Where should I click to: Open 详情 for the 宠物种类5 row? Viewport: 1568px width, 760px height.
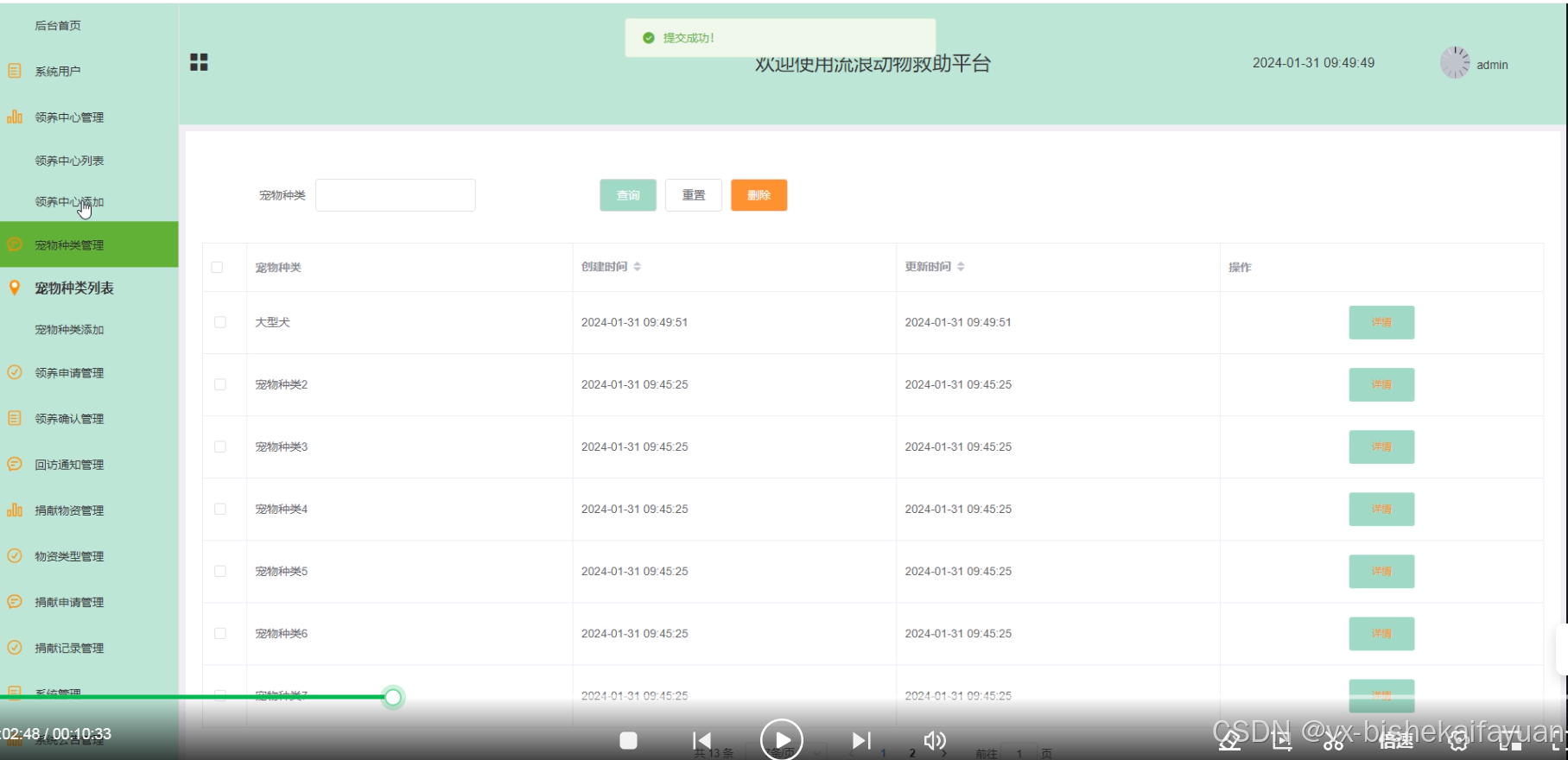[1381, 571]
